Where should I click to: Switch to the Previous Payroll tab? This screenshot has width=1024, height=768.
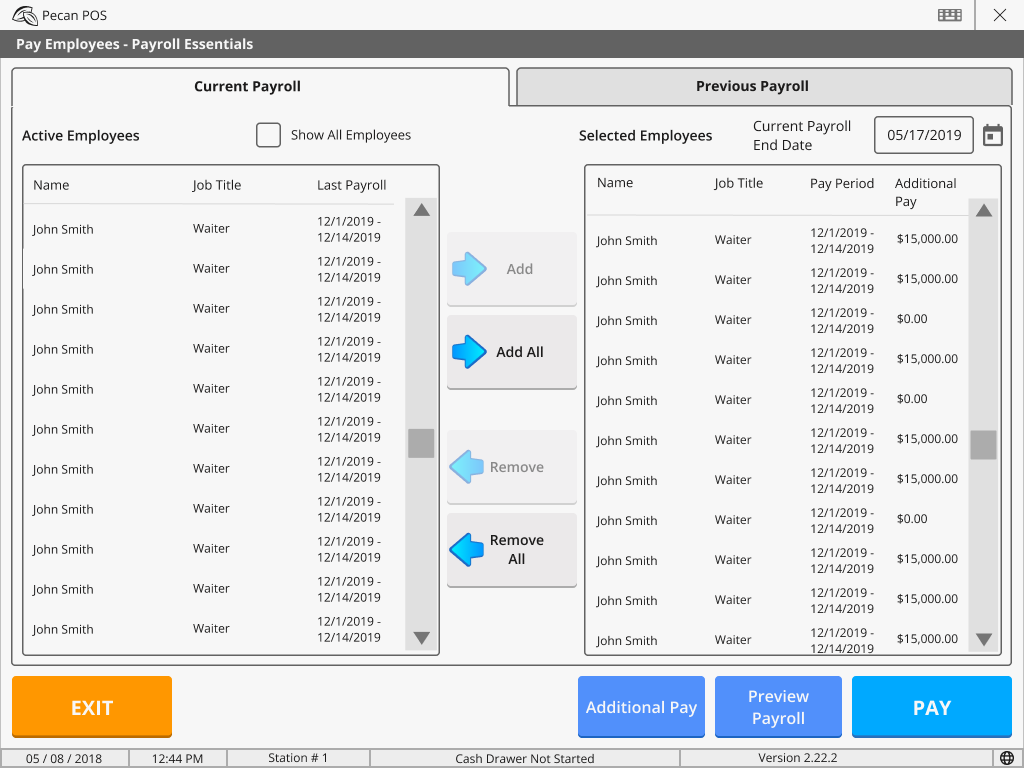[x=752, y=86]
